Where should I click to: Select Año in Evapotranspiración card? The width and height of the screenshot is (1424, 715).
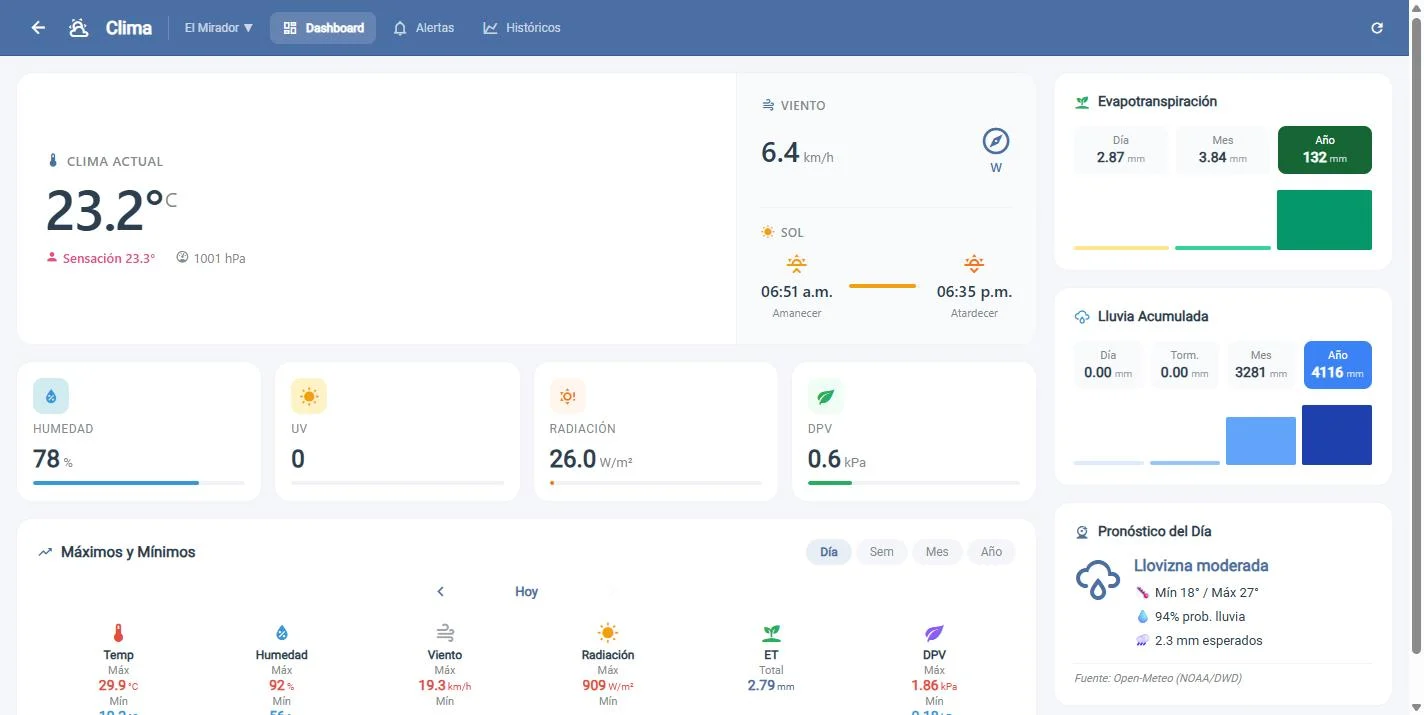pyautogui.click(x=1325, y=150)
